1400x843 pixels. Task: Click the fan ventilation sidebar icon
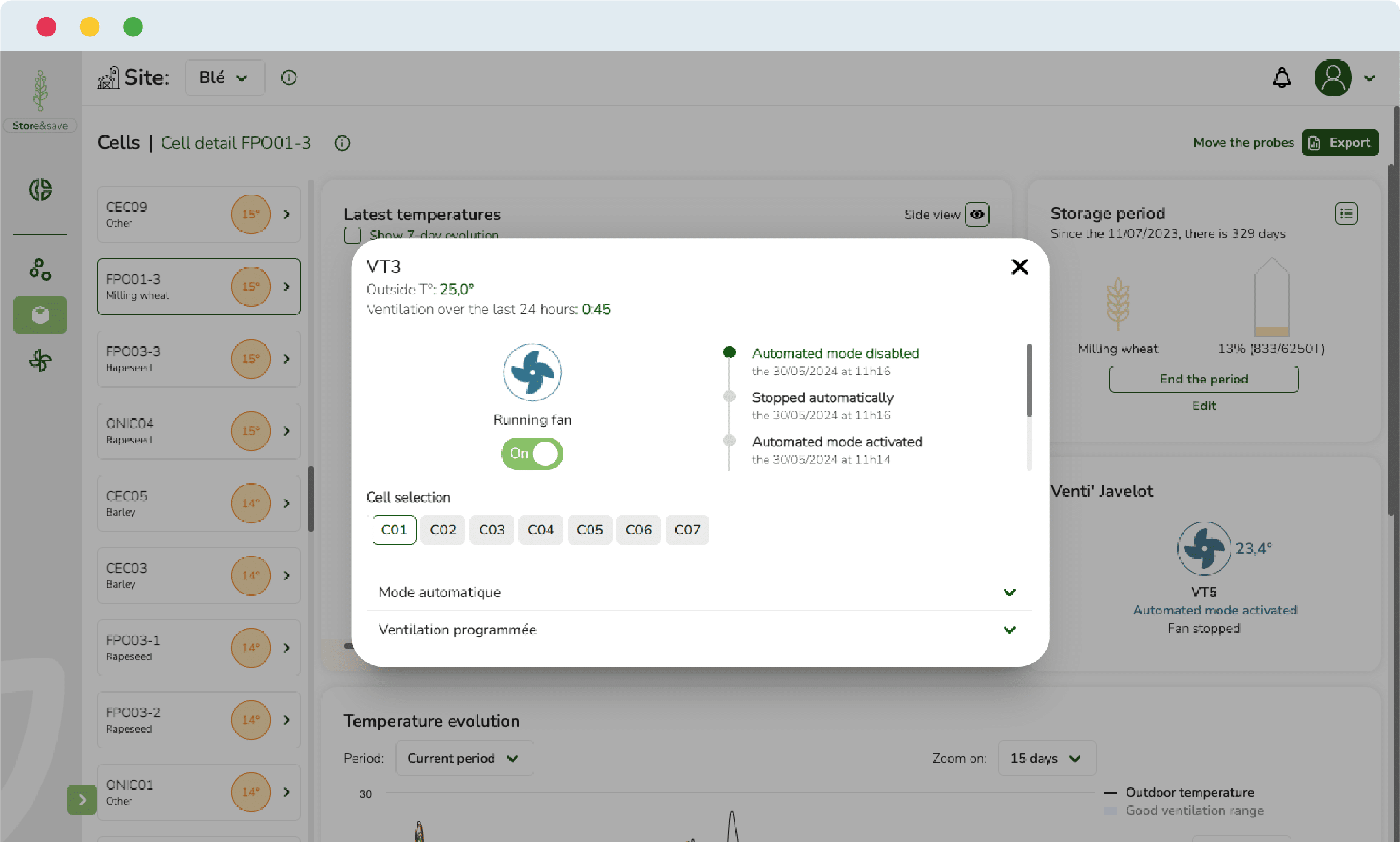(x=40, y=361)
